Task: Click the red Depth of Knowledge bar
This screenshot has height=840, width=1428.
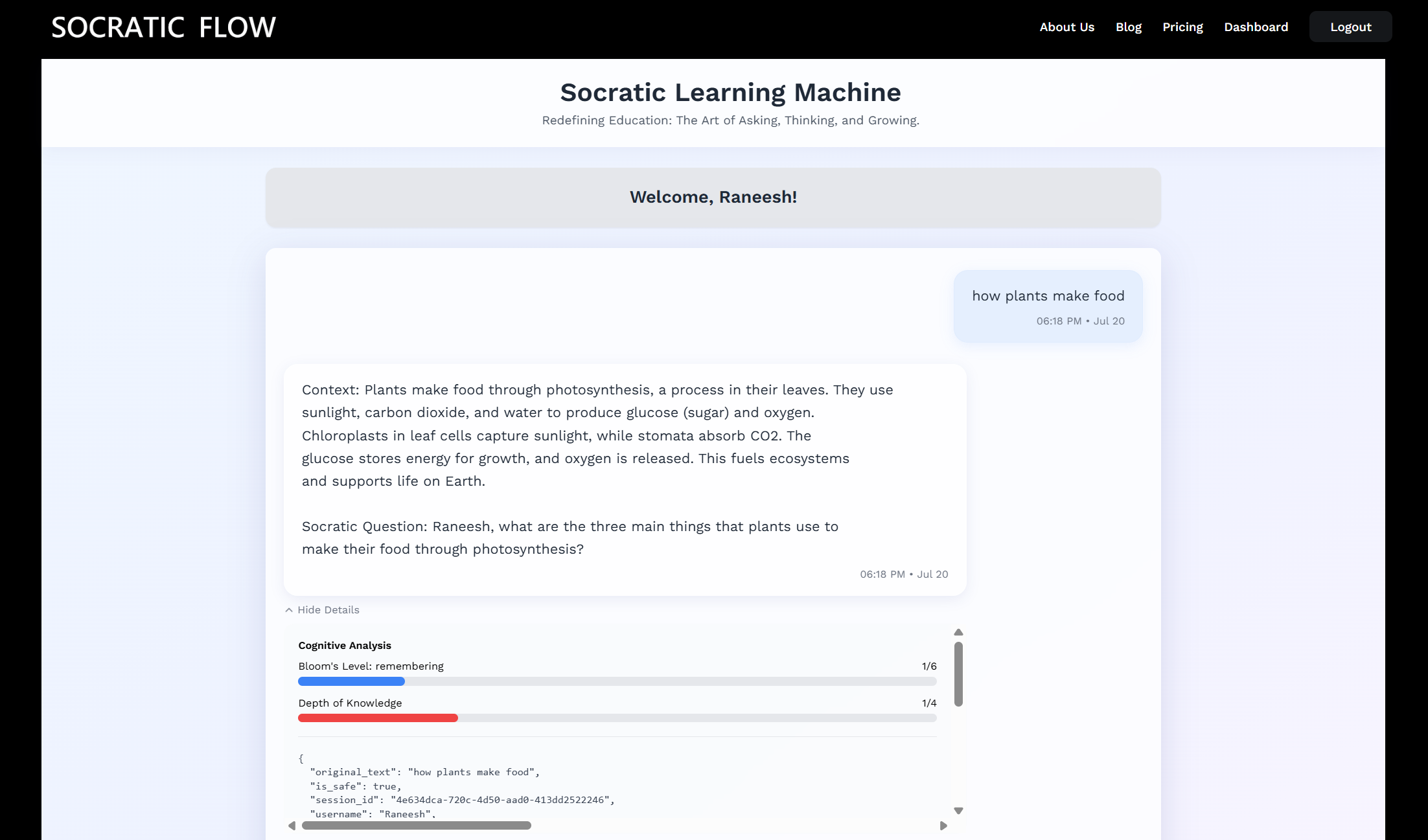Action: 378,718
